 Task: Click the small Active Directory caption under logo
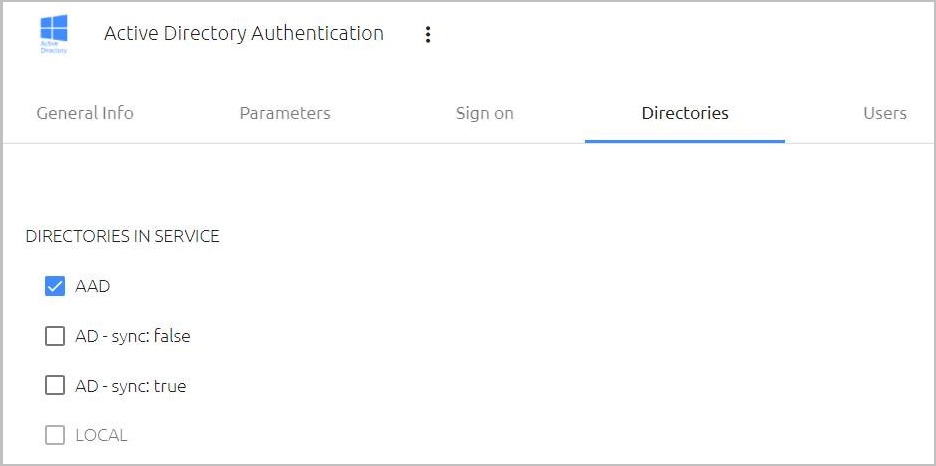[54, 47]
